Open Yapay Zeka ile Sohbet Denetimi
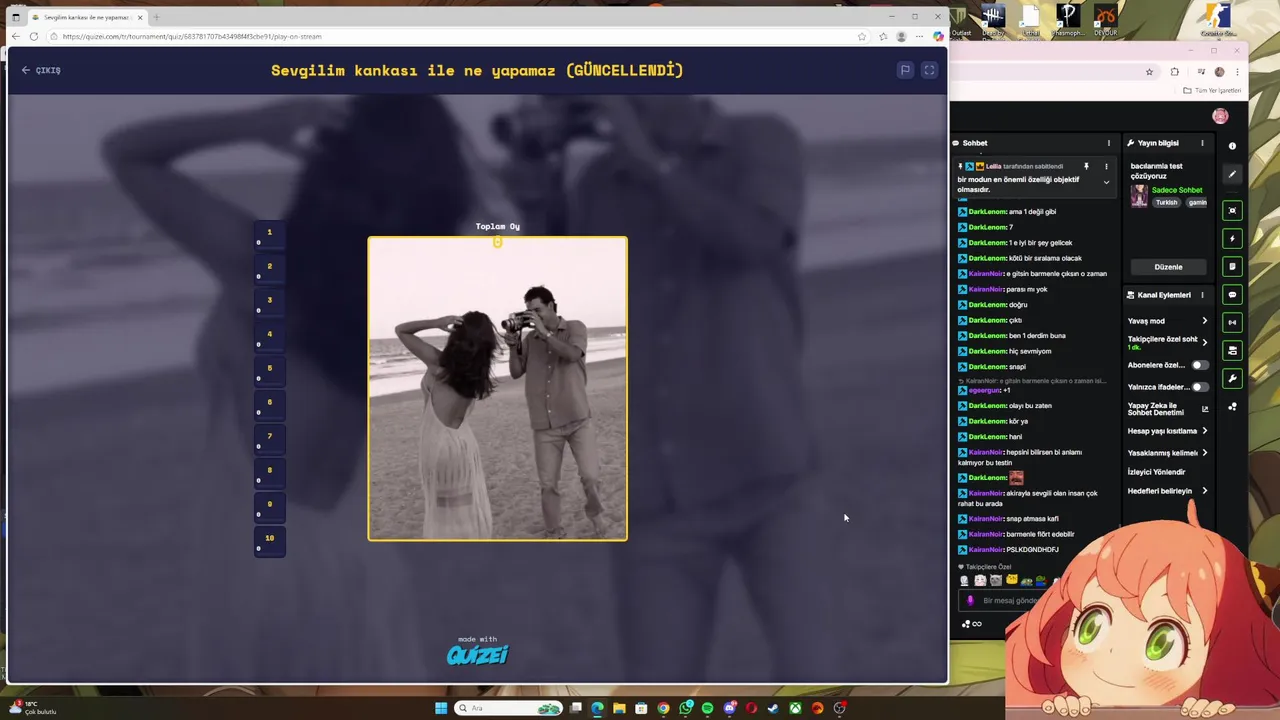Screen dimensions: 1280x720 (x=1167, y=409)
